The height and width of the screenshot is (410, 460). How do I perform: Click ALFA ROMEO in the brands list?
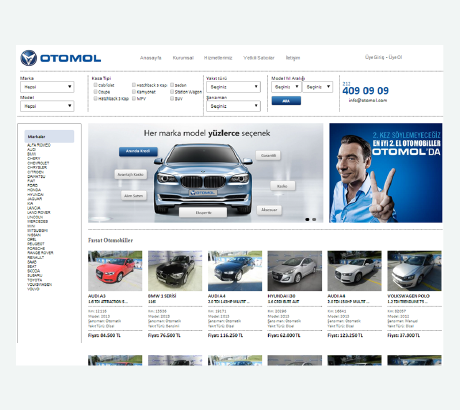tap(39, 145)
